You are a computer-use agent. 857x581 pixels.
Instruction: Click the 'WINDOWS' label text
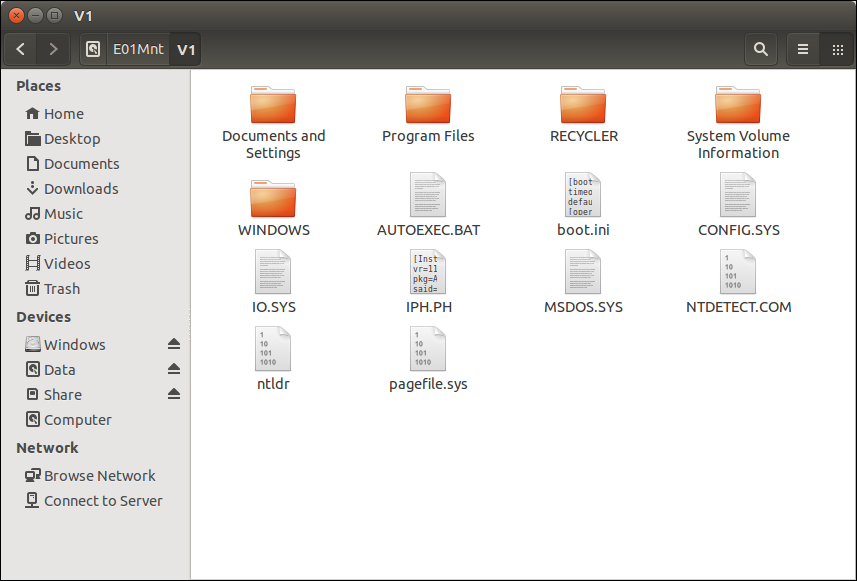click(x=273, y=230)
